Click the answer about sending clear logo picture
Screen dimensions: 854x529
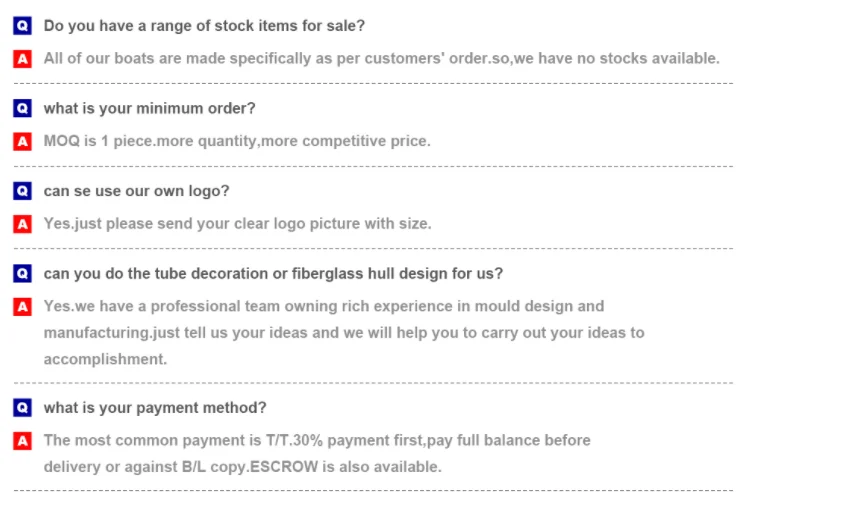pos(237,224)
